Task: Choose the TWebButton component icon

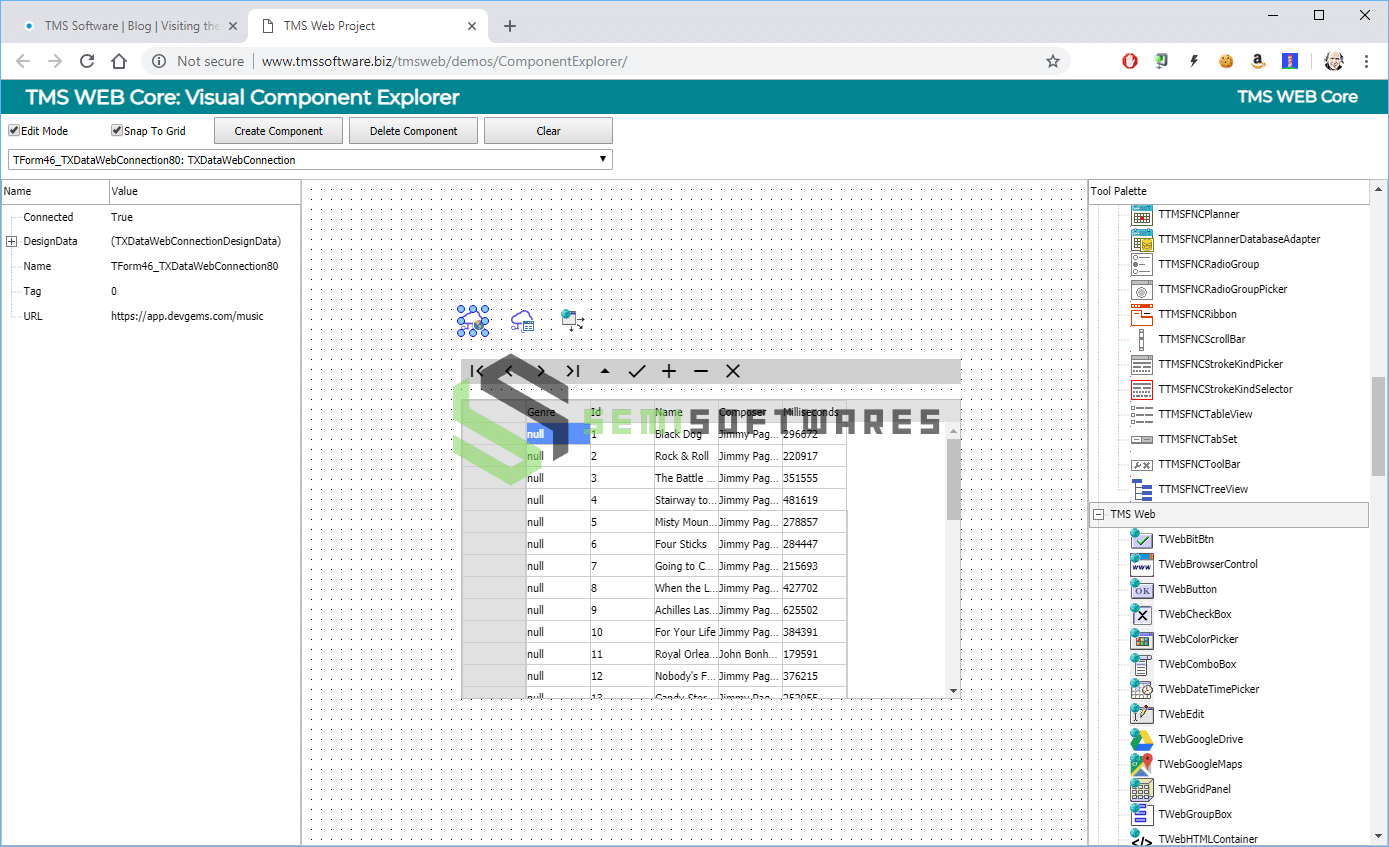Action: (x=1141, y=590)
